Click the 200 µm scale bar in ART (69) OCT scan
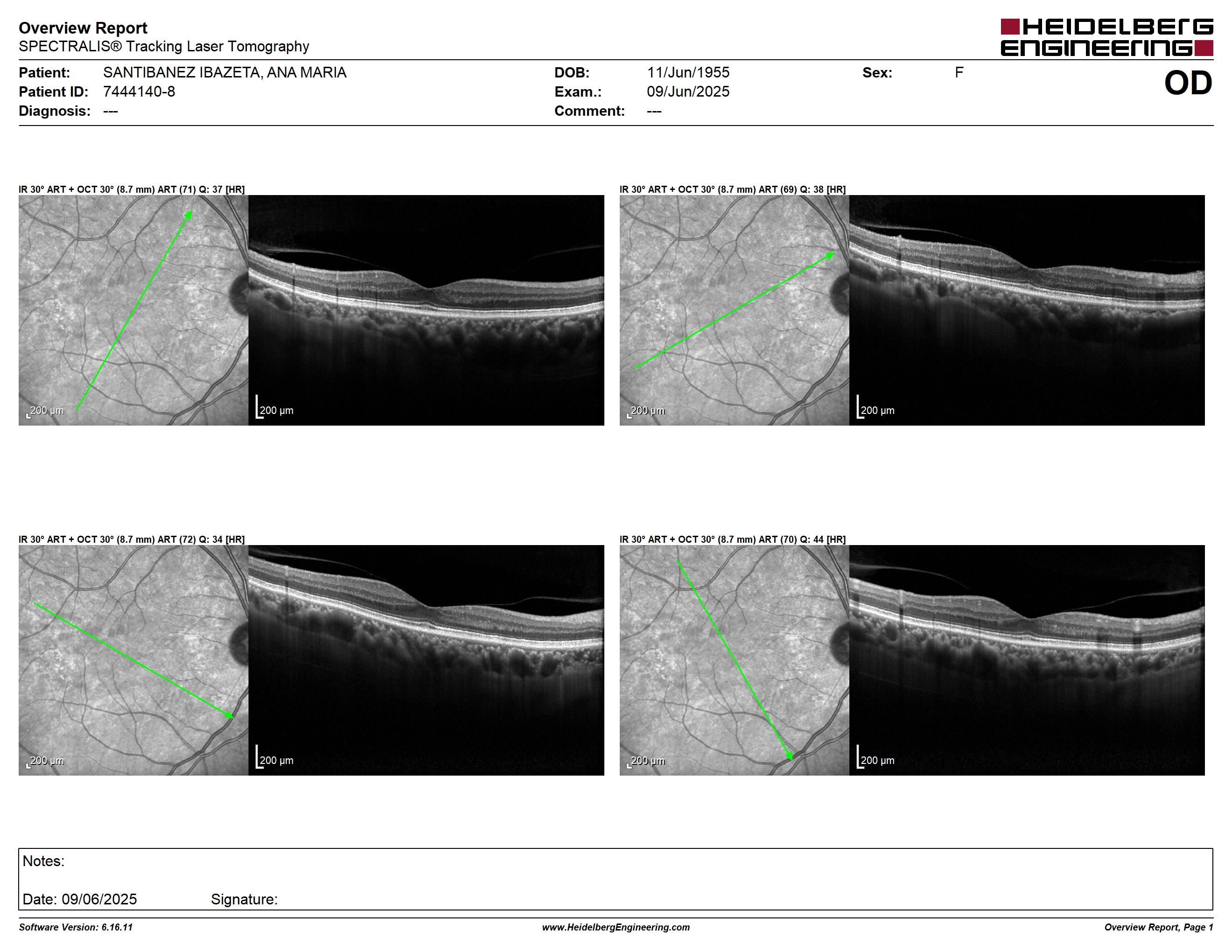The height and width of the screenshot is (952, 1232). click(875, 407)
